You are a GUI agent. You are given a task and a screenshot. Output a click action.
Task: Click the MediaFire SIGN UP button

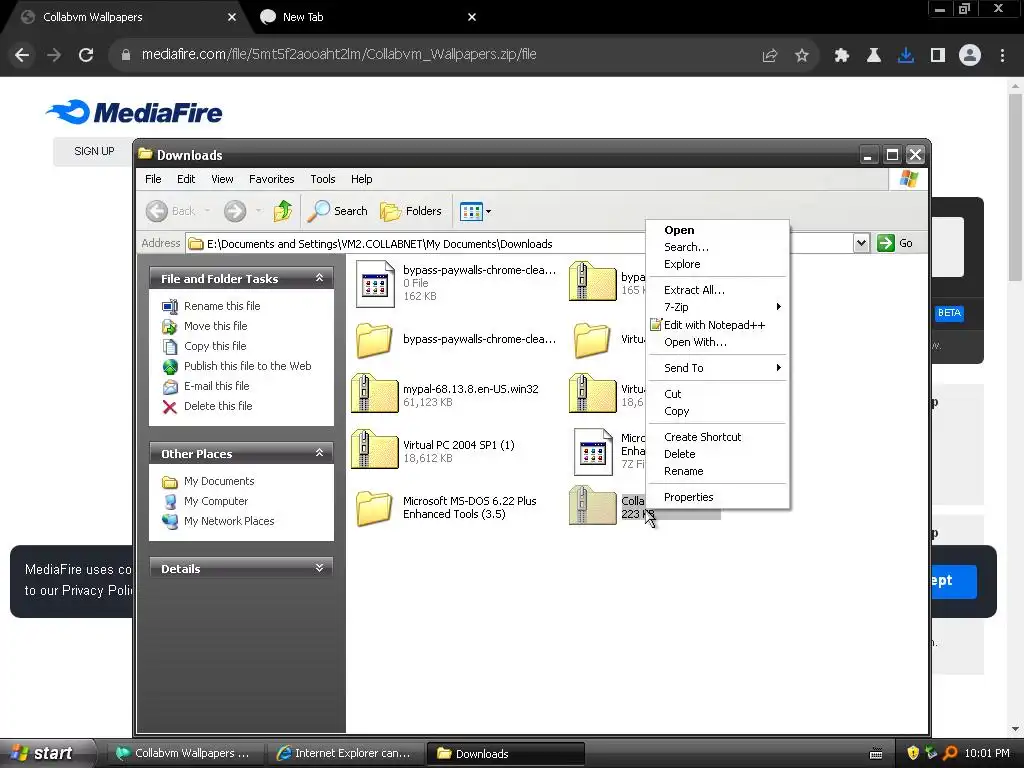[94, 151]
